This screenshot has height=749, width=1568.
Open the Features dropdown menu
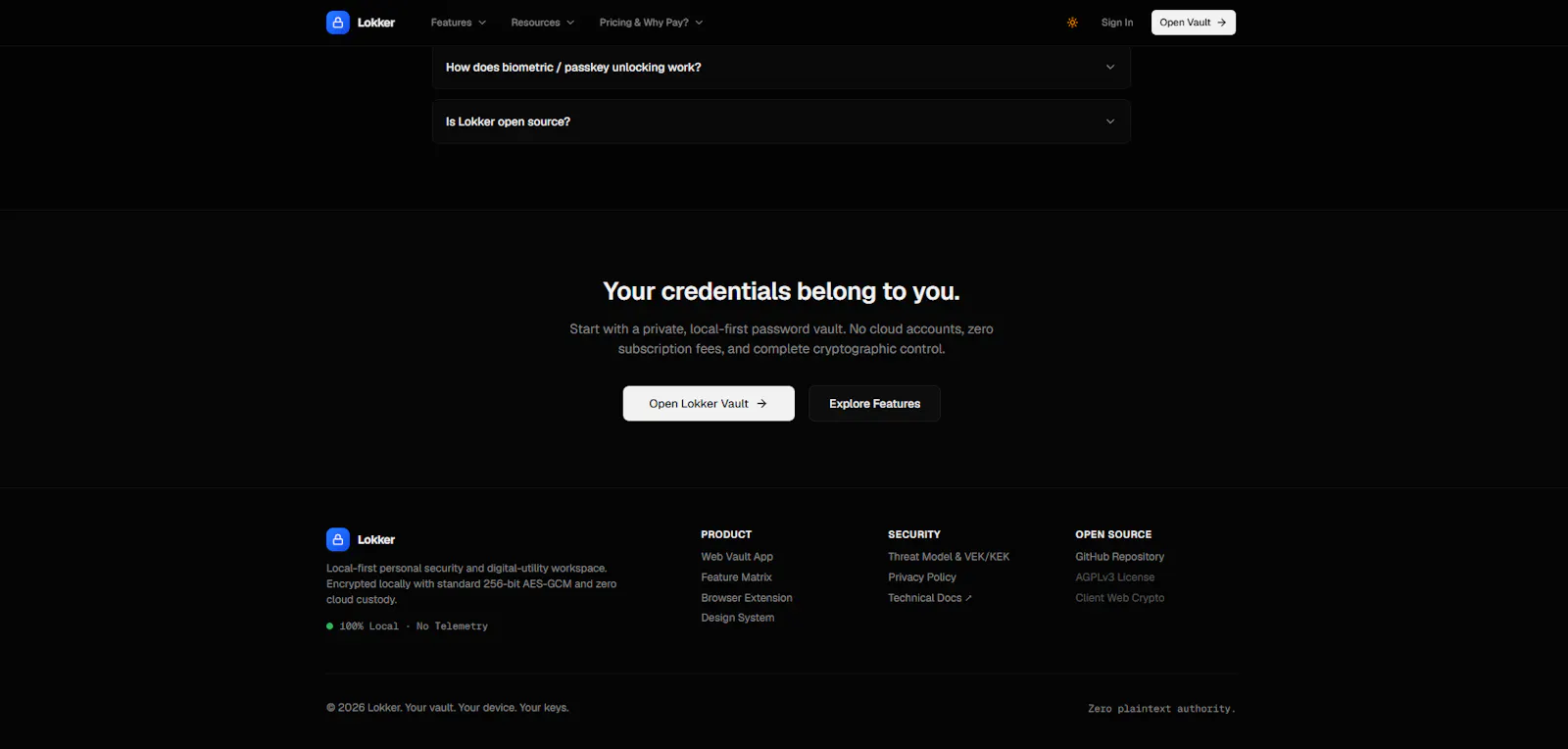pos(459,23)
